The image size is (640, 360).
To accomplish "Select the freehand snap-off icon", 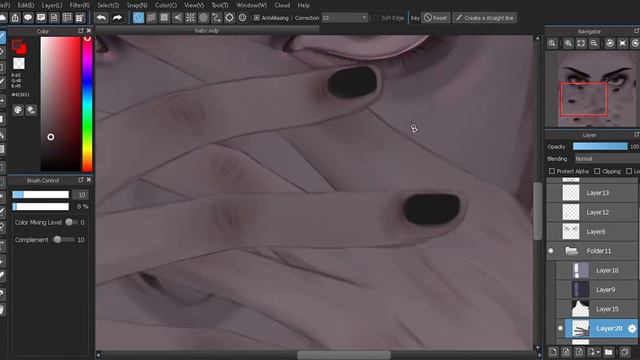I will [x=138, y=18].
